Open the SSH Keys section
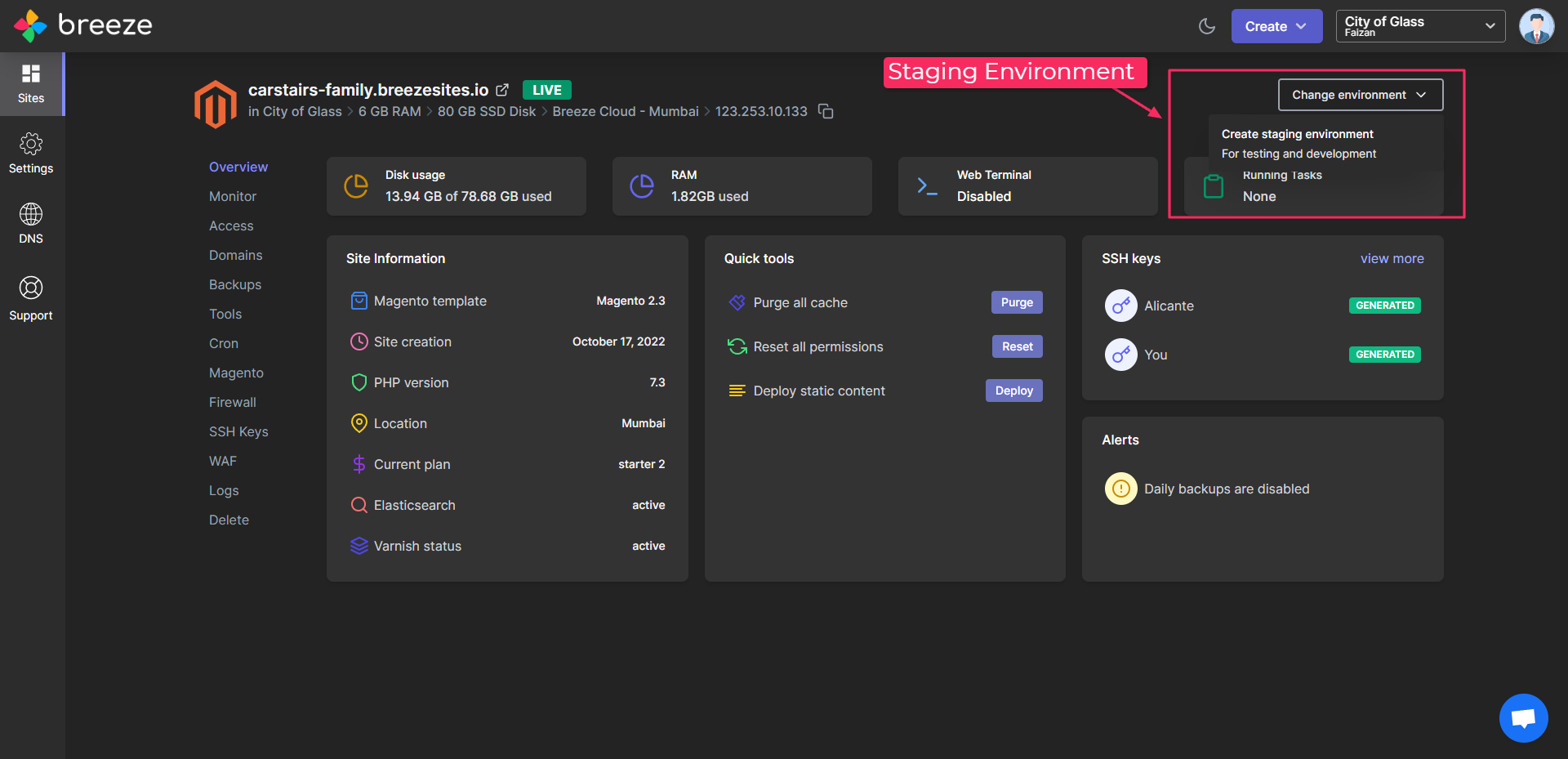Image resolution: width=1568 pixels, height=759 pixels. pos(238,431)
